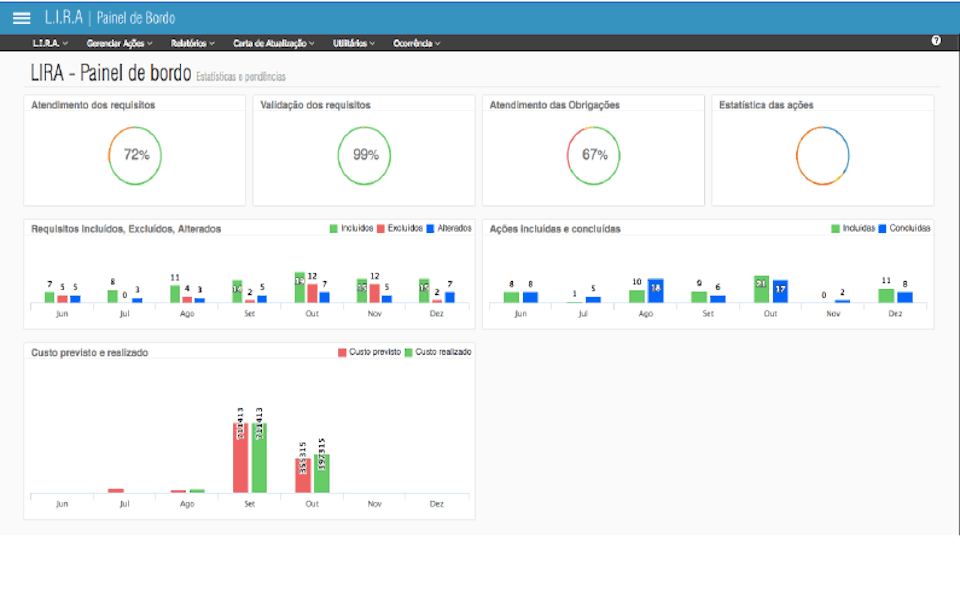
Task: Click the Requisitos Incluídos, Excluídos, Alterados heading
Action: 126,229
